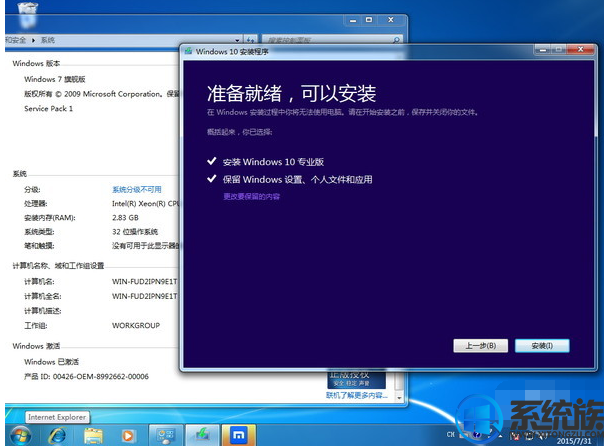Click the text Service Pack 1
Viewport: 604px width, 447px height.
[49, 109]
